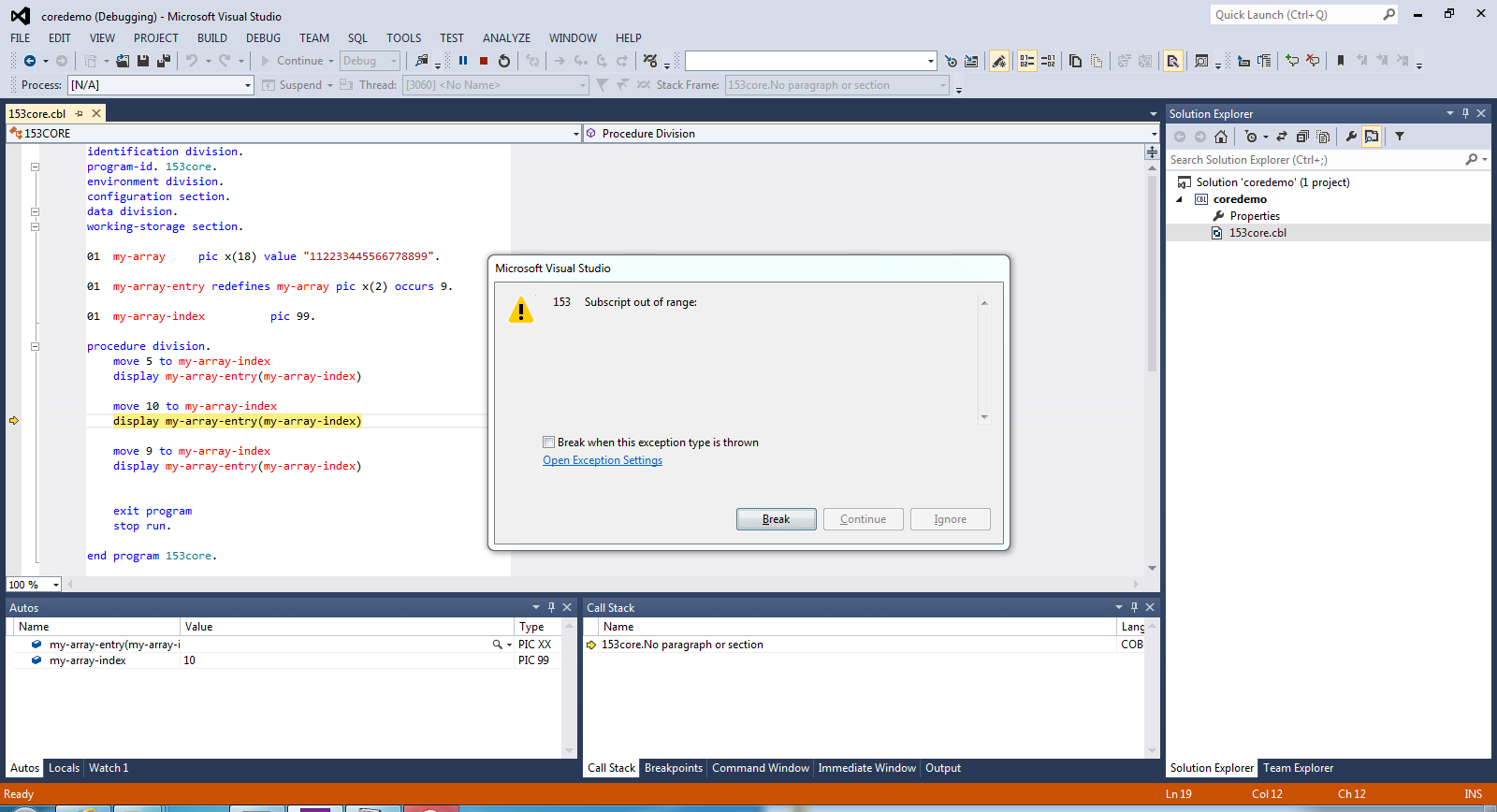Image resolution: width=1497 pixels, height=812 pixels.
Task: Click the search magnifier in Solution Explorer
Action: point(1472,160)
